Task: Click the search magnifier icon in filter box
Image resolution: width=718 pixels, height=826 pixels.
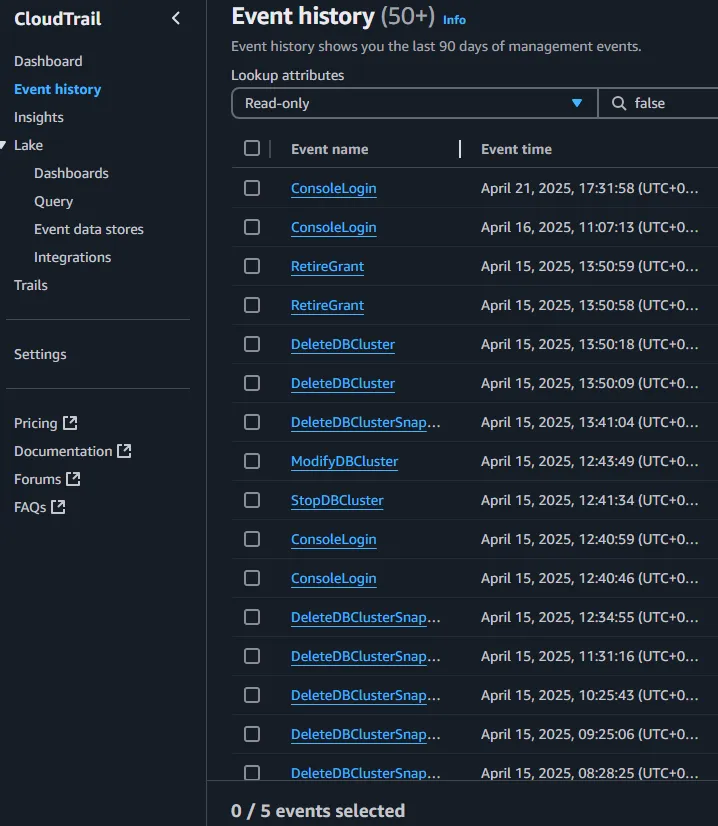Action: 619,103
